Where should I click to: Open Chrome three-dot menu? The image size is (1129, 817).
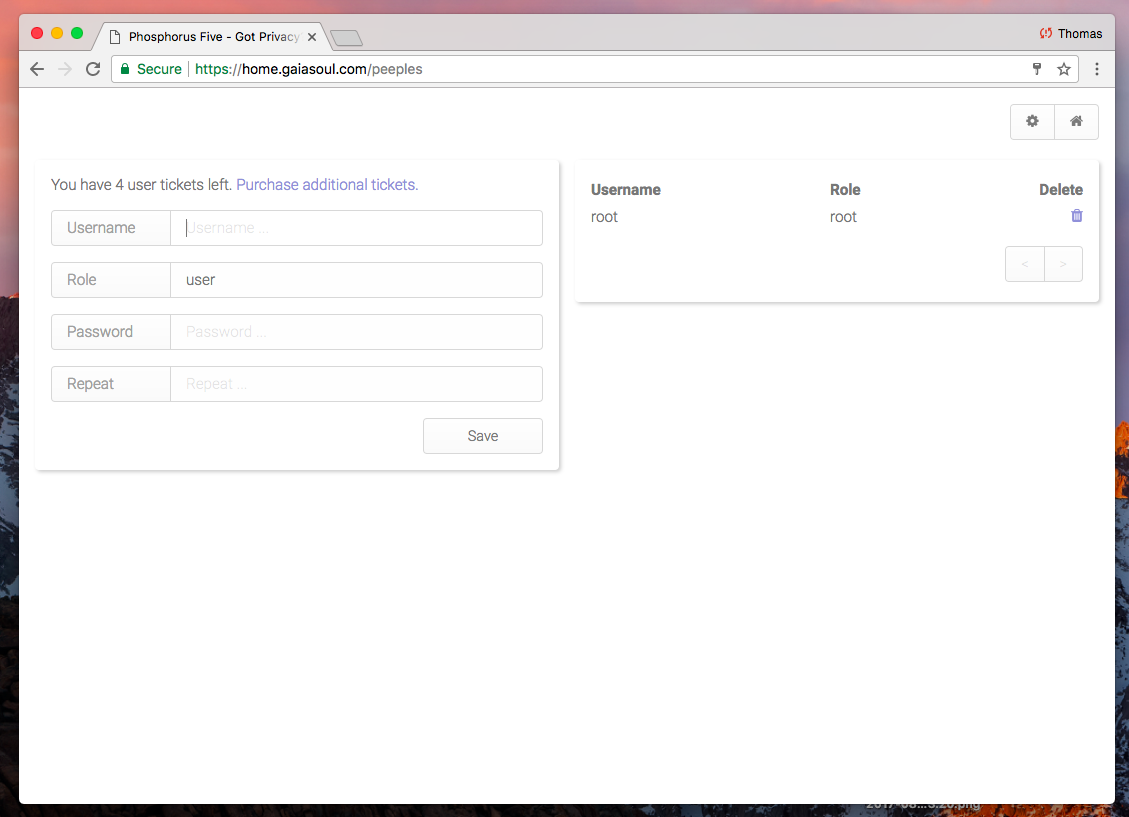point(1097,69)
